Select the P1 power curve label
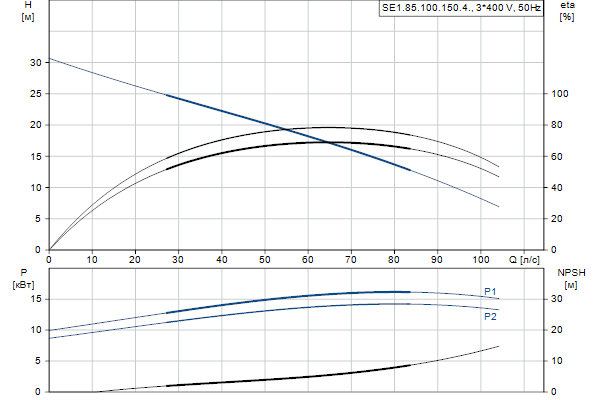This screenshot has width=600, height=400. [x=491, y=291]
